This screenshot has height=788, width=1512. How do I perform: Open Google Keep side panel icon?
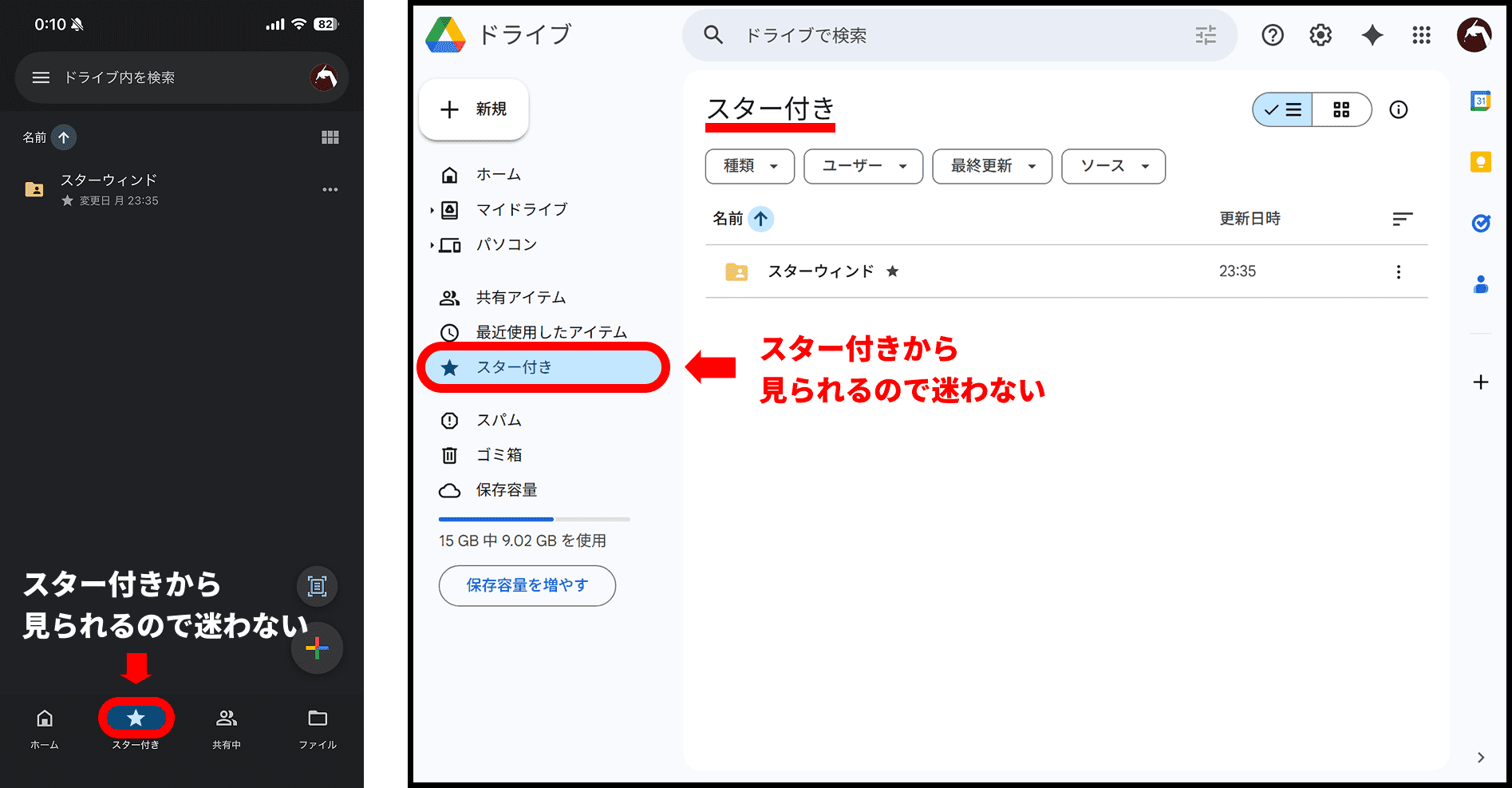pos(1481,162)
